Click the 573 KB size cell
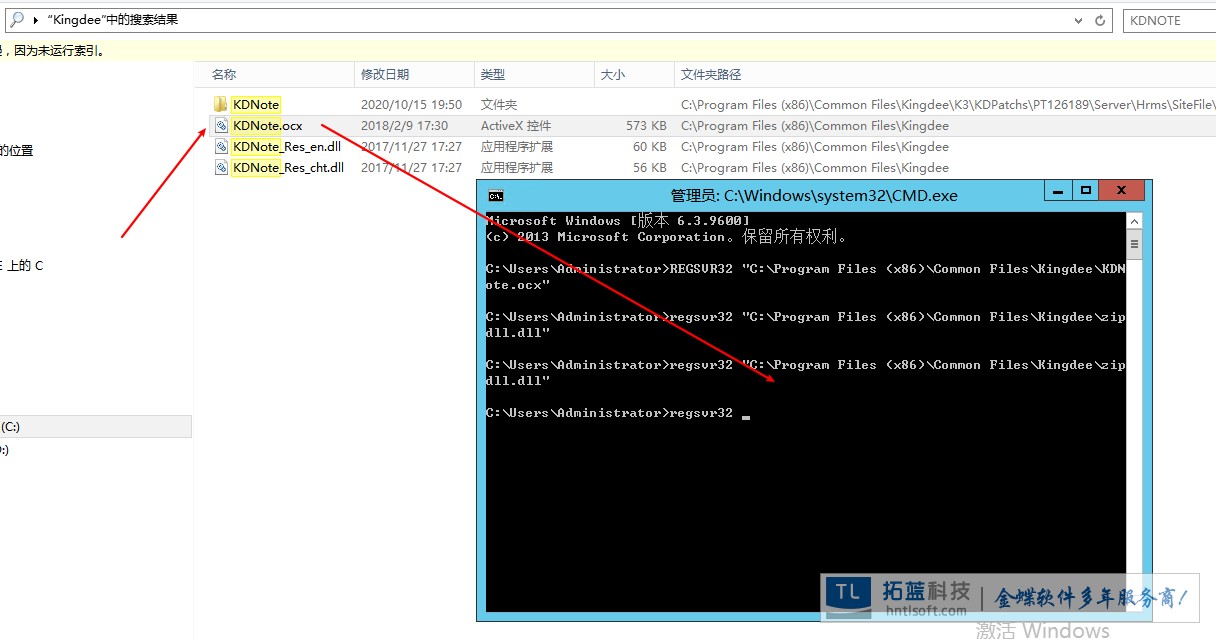The width and height of the screenshot is (1216, 639). [x=646, y=126]
